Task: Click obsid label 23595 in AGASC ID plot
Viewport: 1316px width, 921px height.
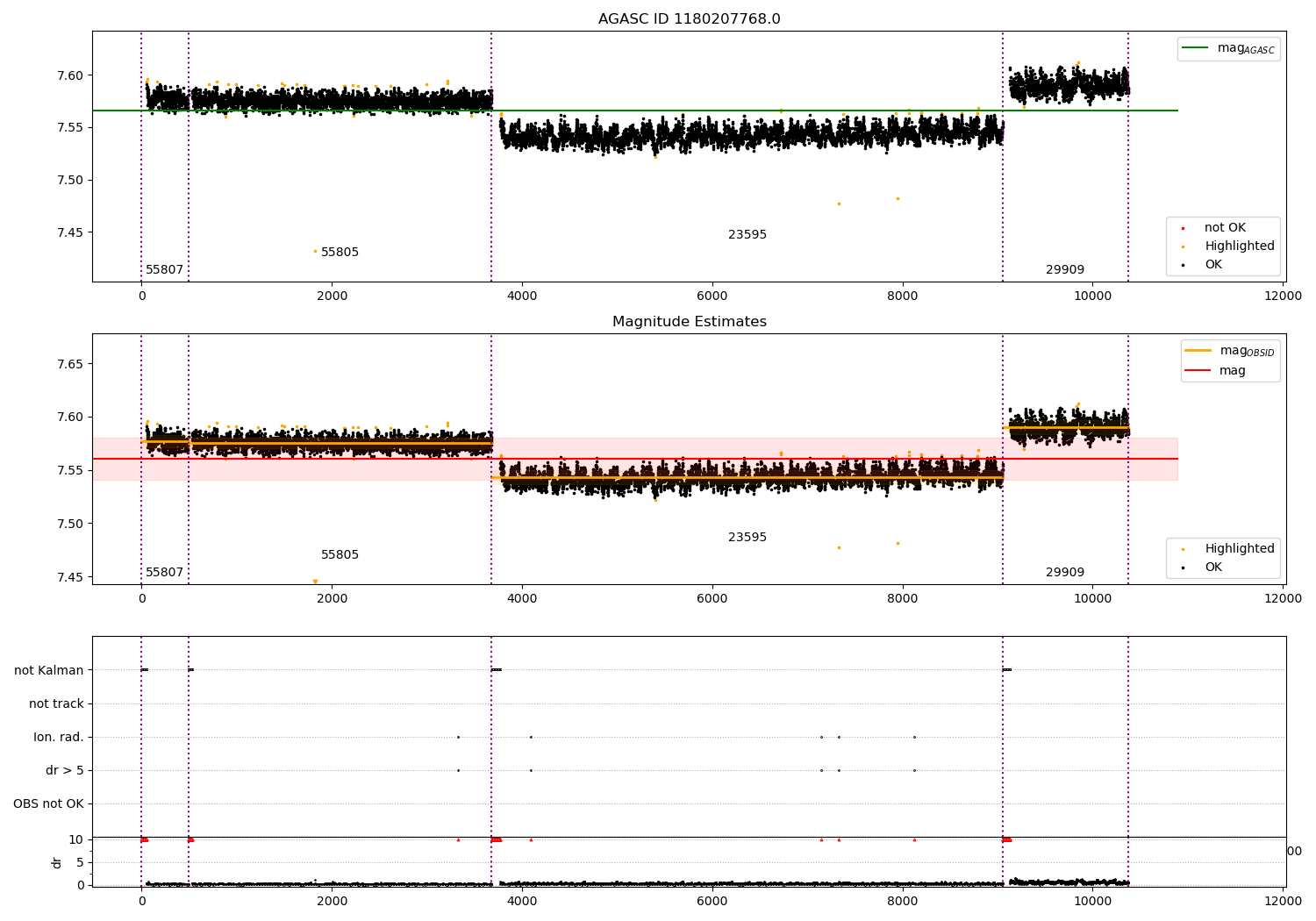Action: (x=747, y=235)
